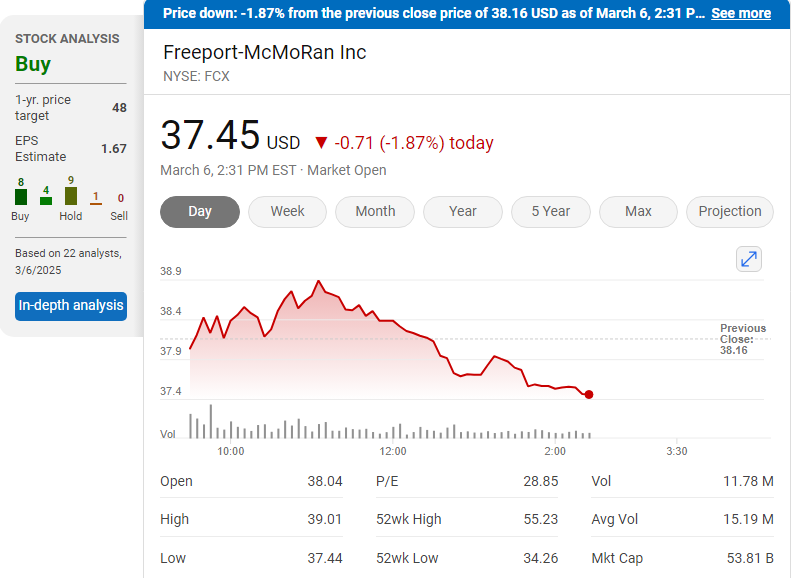Show the 5 Year price chart
This screenshot has width=797, height=578.
[551, 211]
